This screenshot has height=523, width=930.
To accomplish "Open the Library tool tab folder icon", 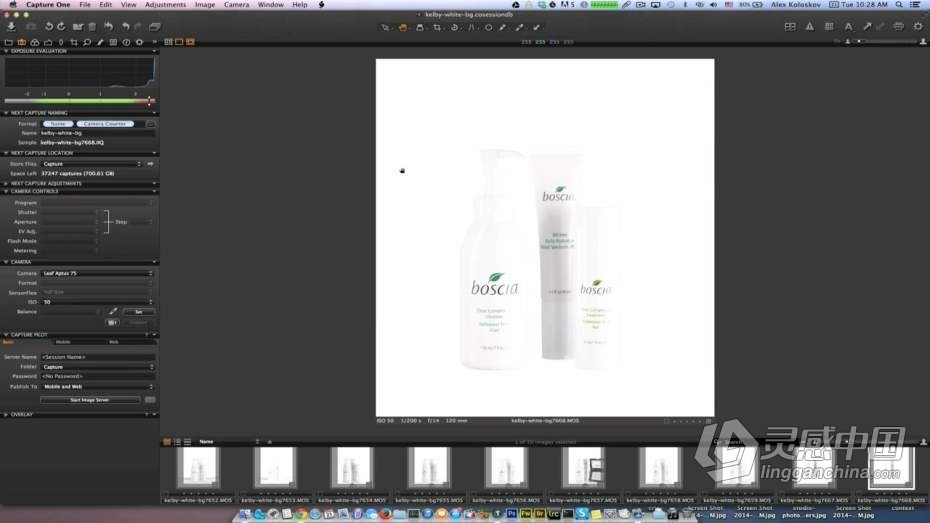I will pos(8,42).
